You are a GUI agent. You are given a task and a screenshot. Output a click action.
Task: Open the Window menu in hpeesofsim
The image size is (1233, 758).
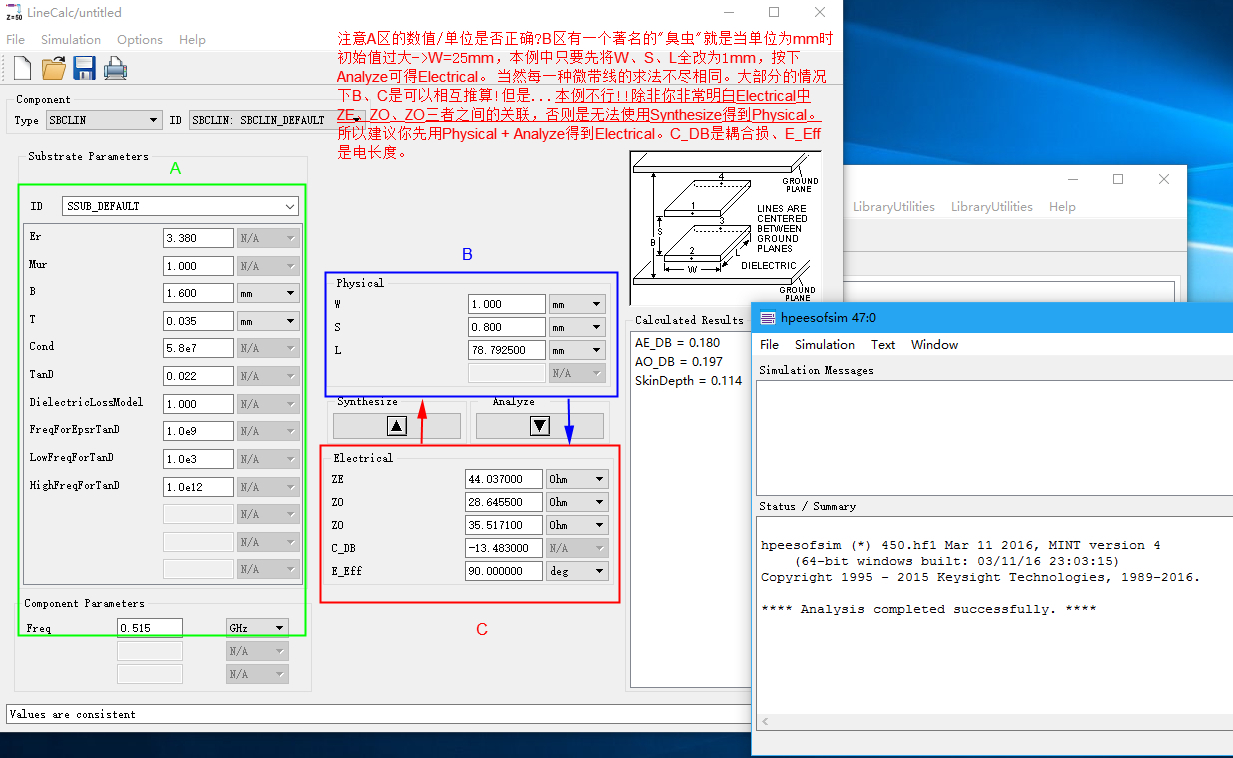coord(934,345)
